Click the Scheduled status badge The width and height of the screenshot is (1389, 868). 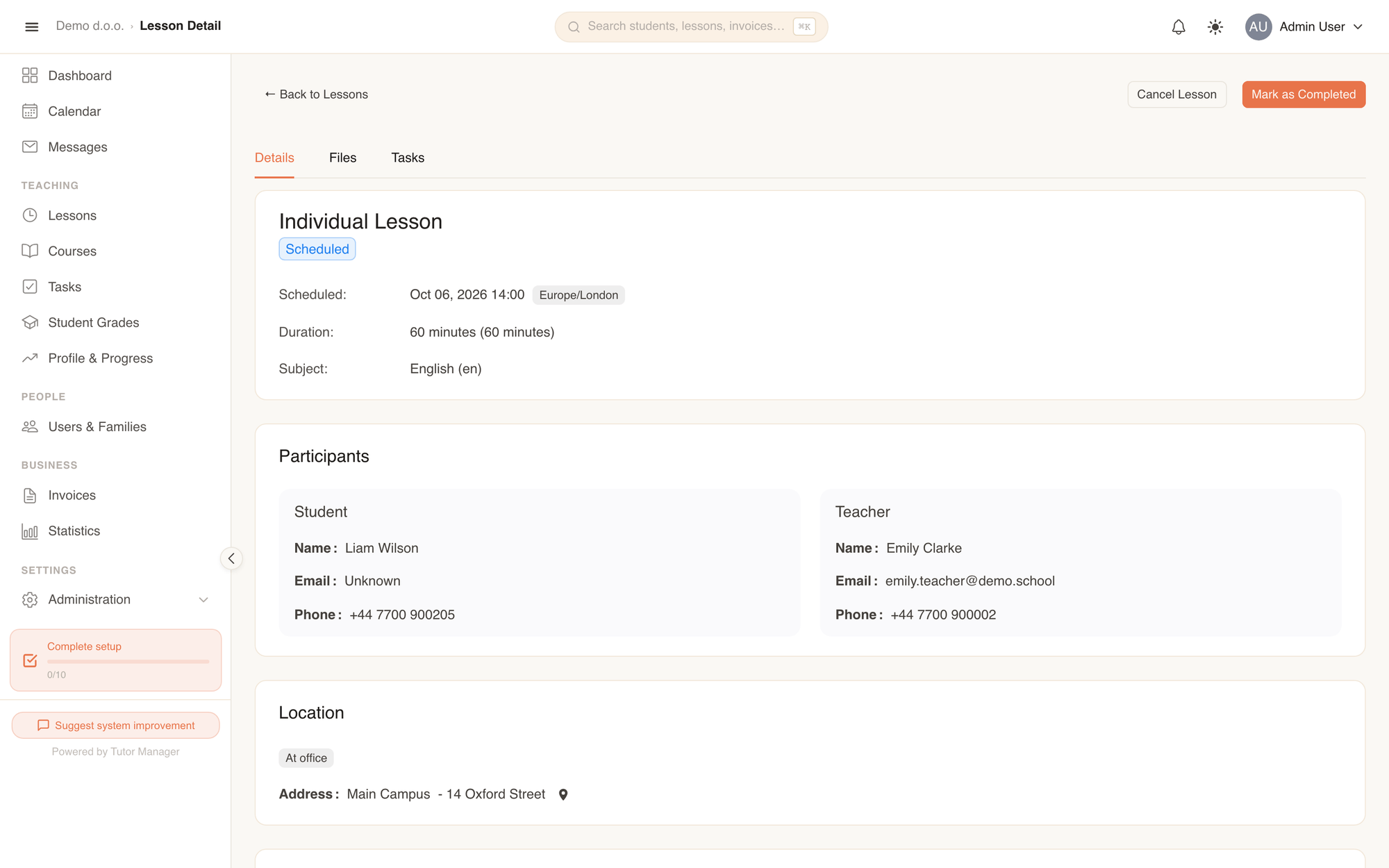tap(317, 249)
